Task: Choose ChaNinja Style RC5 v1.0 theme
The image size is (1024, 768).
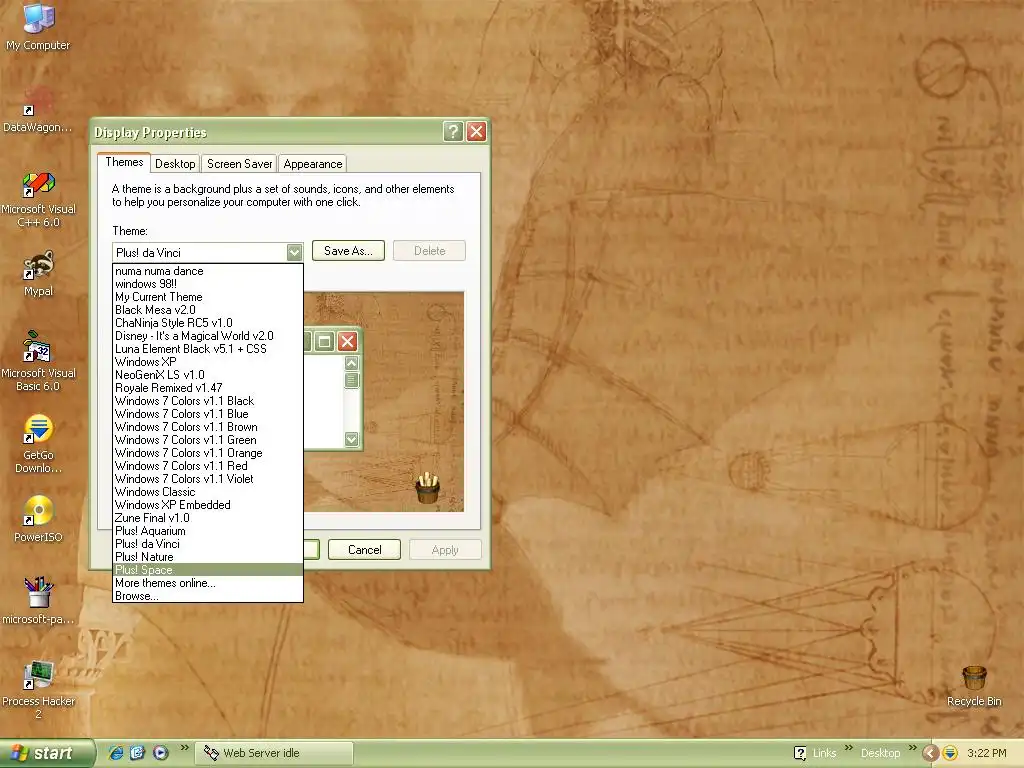Action: click(x=208, y=323)
